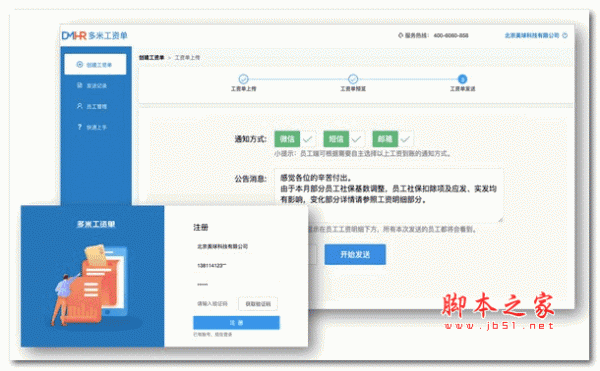The height and width of the screenshot is (371, 600).
Task: Toggle the 邮箱 notification option
Action: tap(393, 139)
